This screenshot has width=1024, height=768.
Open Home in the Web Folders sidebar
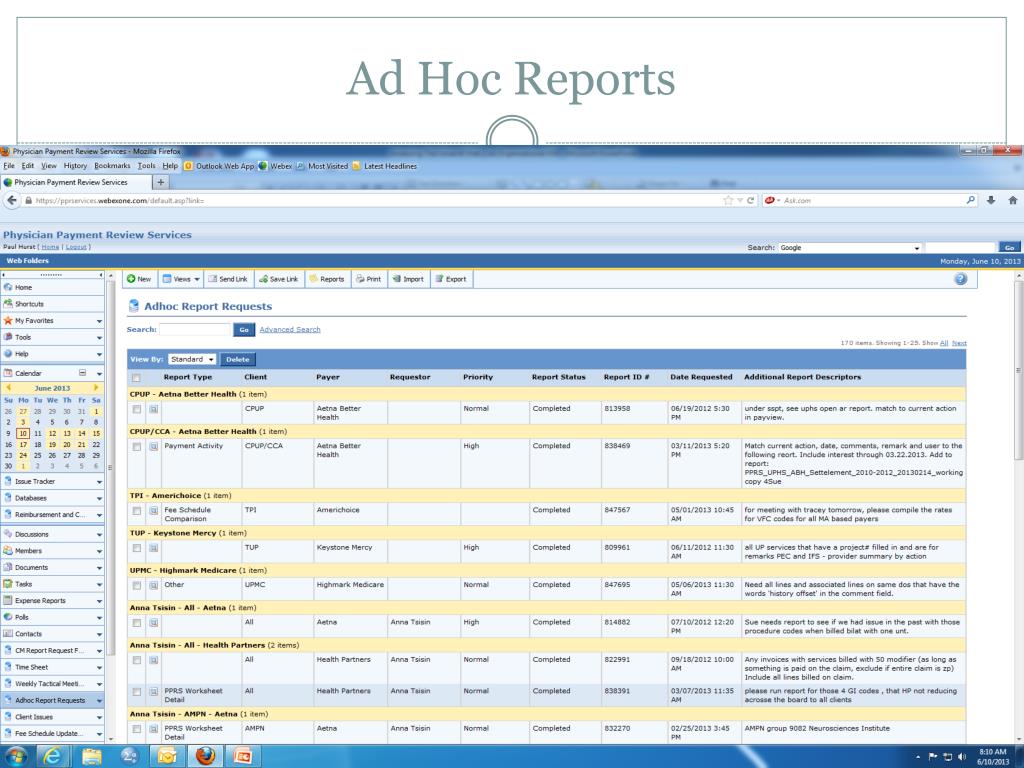click(x=52, y=287)
